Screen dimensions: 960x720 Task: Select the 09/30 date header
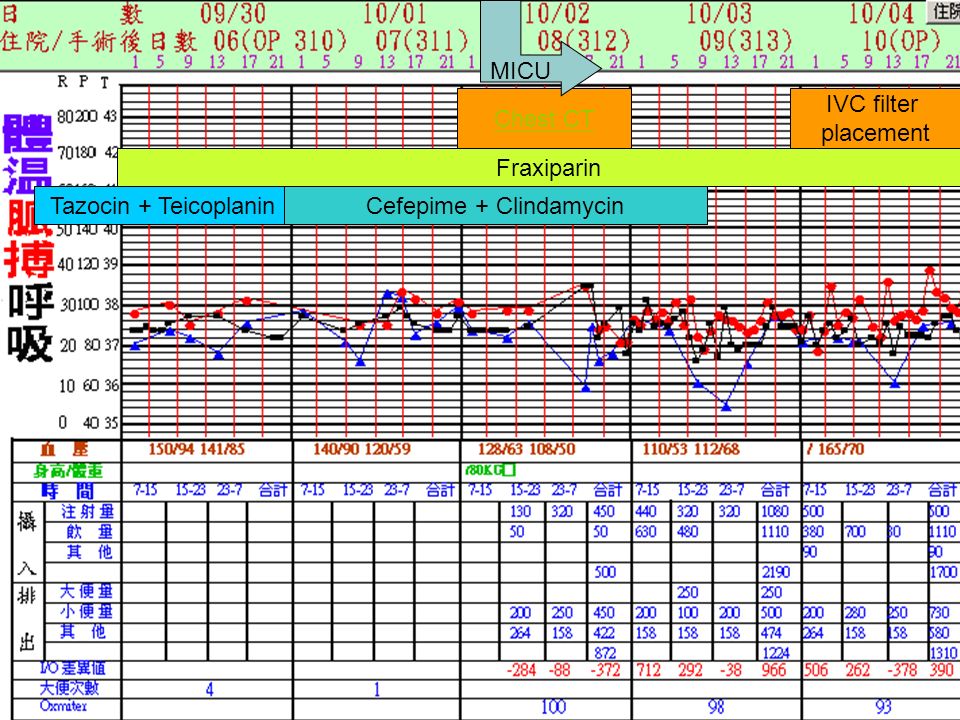coord(233,13)
